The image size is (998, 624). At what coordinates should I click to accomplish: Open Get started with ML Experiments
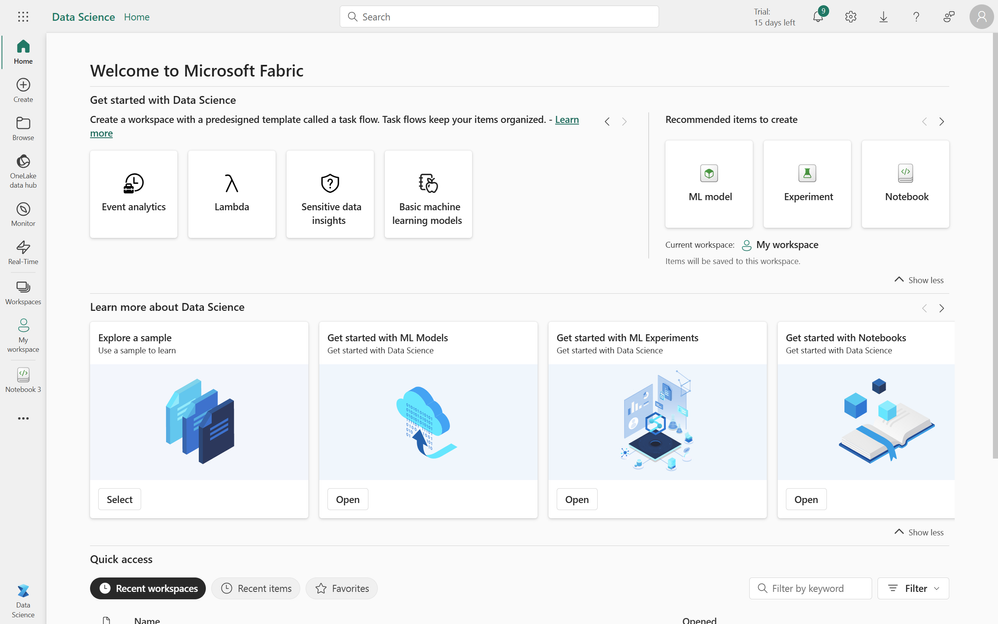(x=577, y=499)
